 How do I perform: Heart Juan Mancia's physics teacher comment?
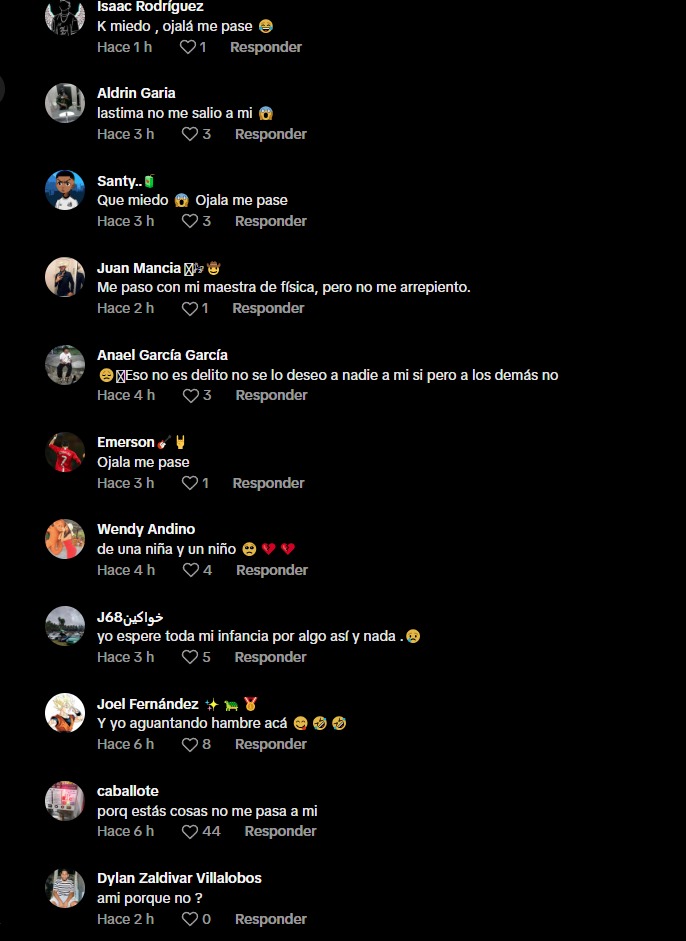click(x=190, y=308)
